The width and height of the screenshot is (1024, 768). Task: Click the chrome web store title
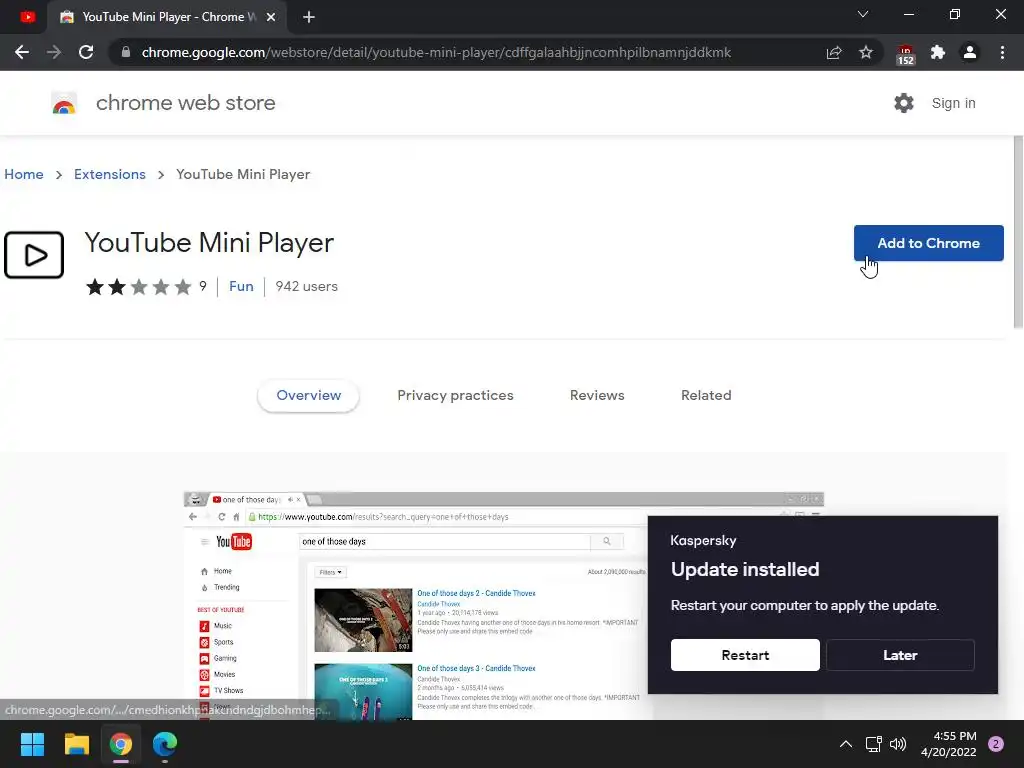tap(185, 103)
